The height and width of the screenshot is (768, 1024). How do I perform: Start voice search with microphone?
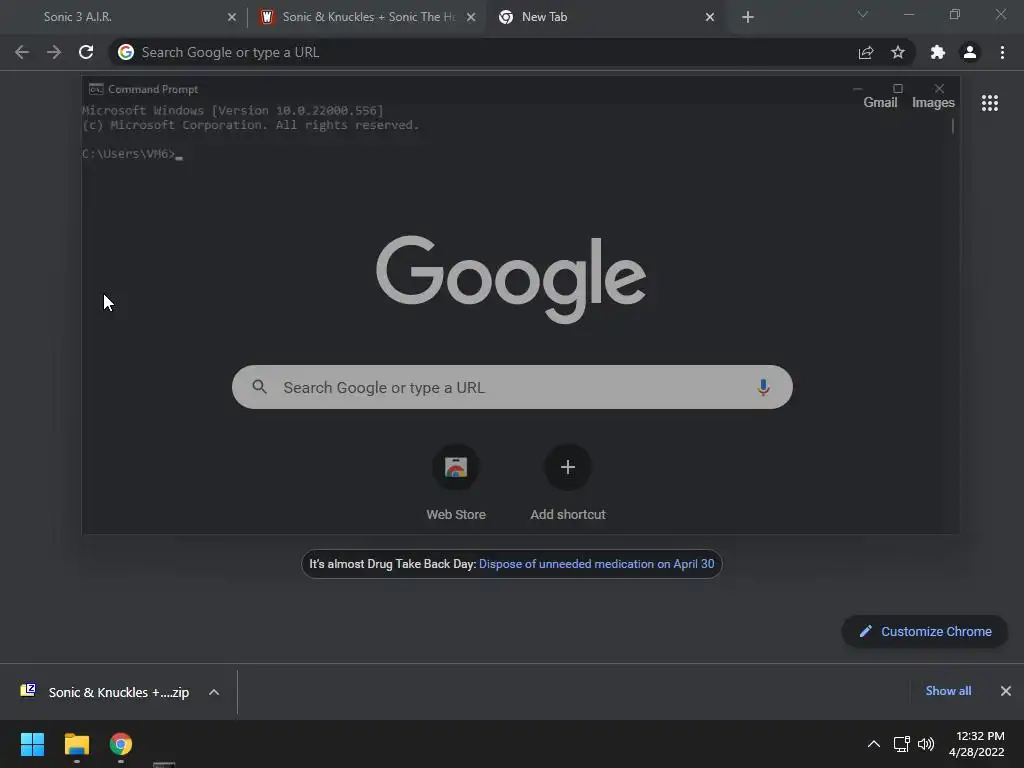click(763, 387)
